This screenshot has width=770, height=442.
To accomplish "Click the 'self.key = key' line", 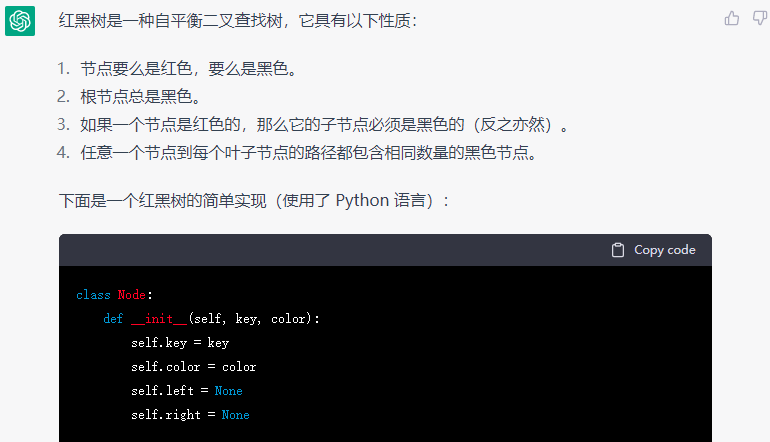I will [180, 343].
